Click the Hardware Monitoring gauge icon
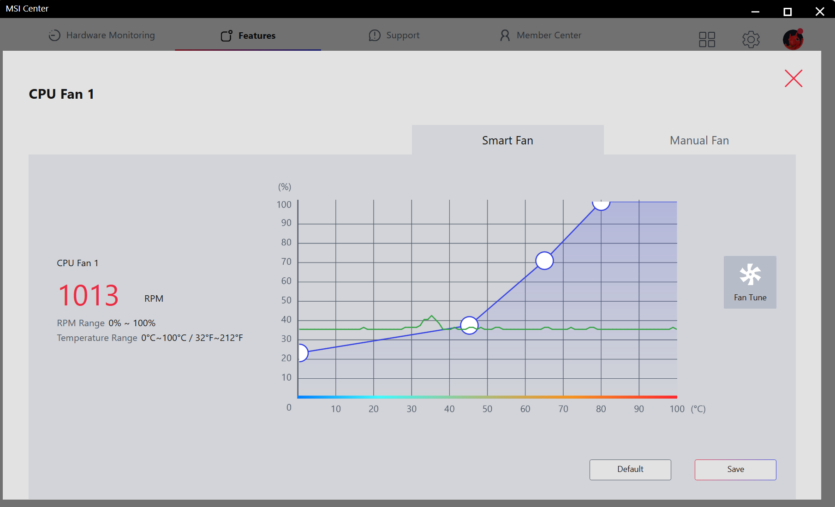Image resolution: width=835 pixels, height=507 pixels. [x=54, y=35]
